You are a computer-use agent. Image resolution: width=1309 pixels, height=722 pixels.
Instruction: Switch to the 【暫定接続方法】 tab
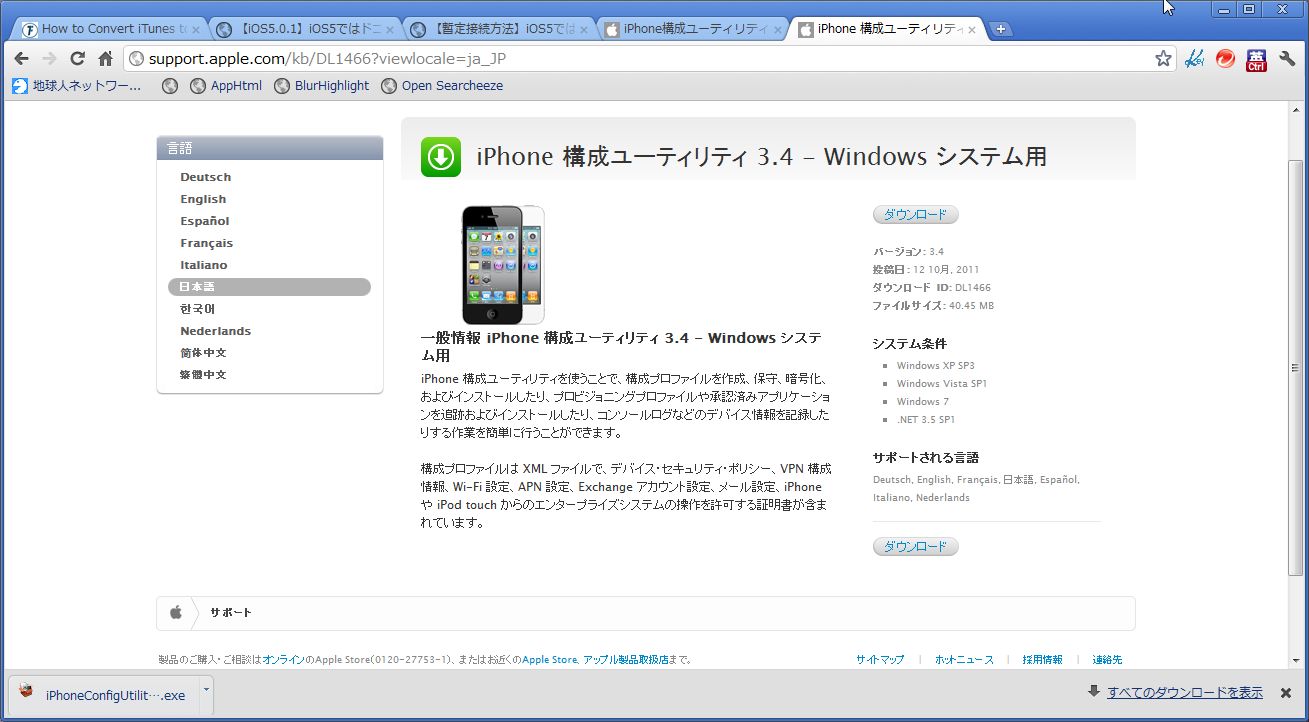click(x=496, y=29)
